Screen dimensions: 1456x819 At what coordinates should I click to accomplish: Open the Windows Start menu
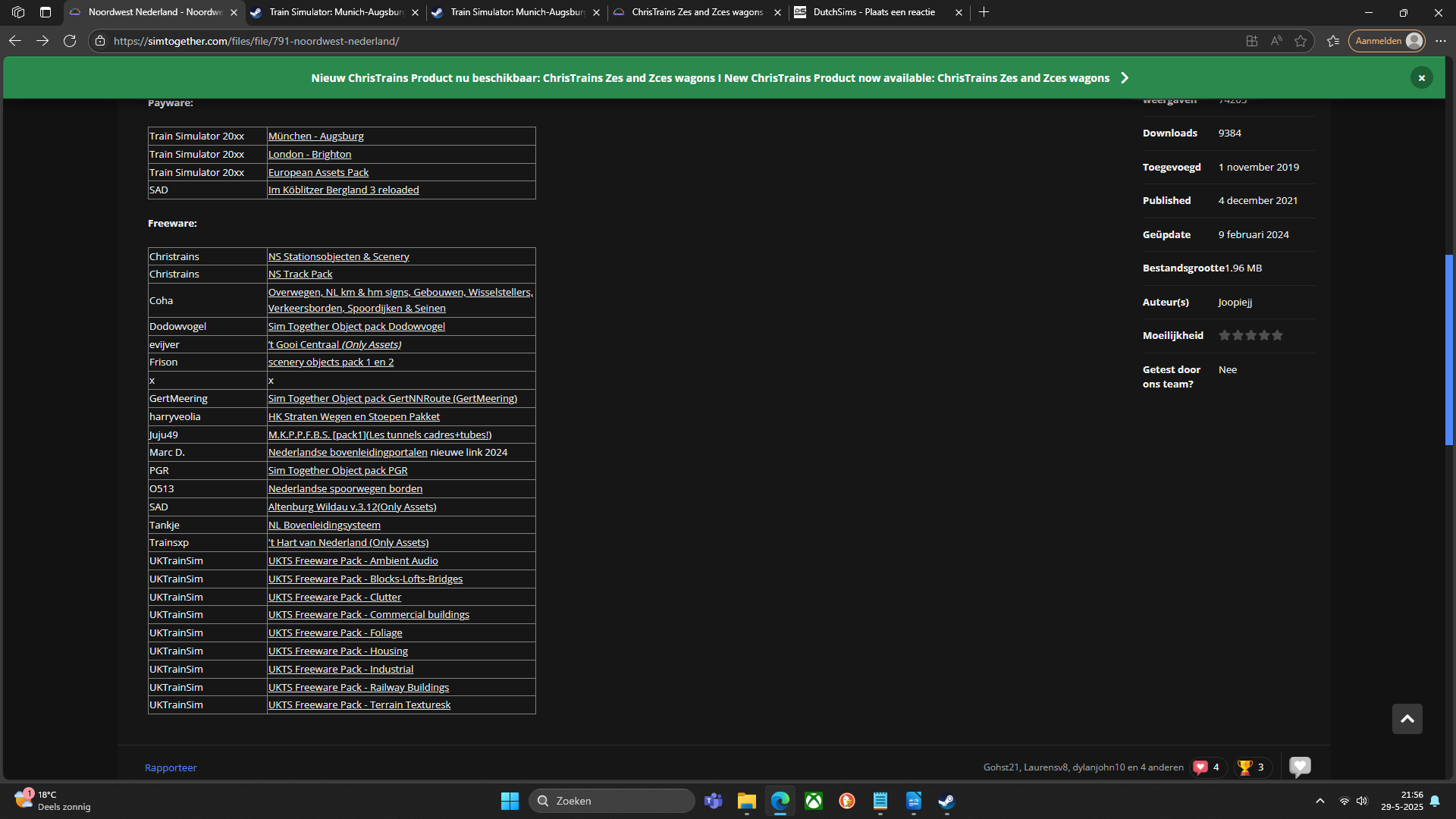(x=510, y=801)
